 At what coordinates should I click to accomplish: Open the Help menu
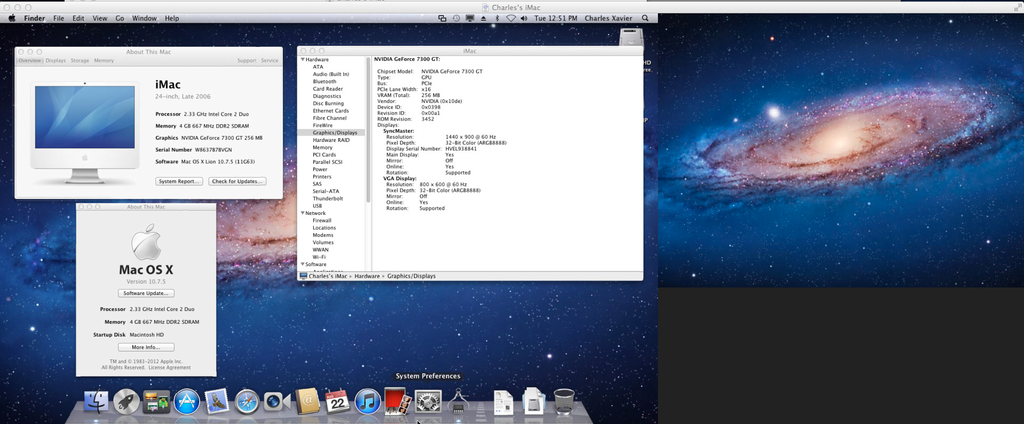[172, 18]
